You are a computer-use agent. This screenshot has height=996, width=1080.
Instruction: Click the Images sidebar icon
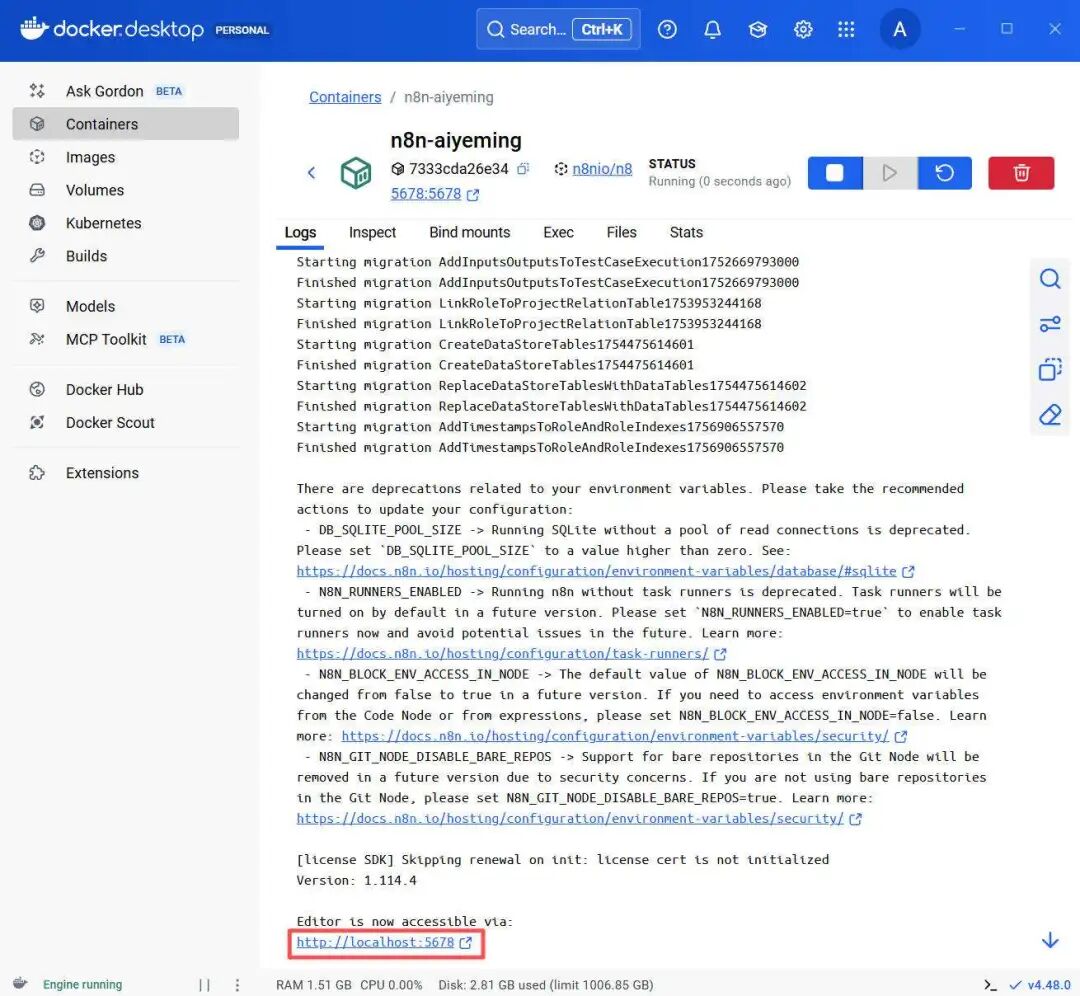[x=37, y=157]
